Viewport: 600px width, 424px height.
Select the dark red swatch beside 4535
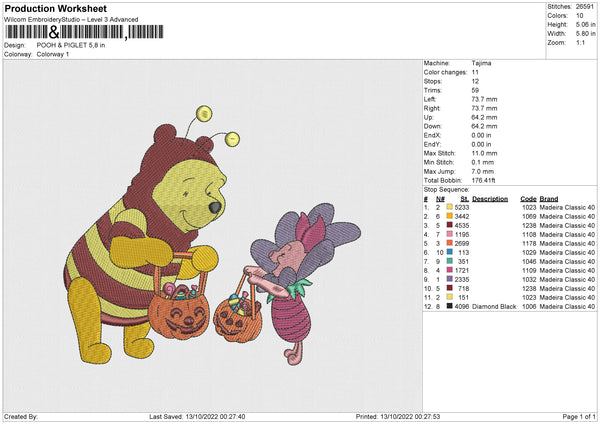450,225
